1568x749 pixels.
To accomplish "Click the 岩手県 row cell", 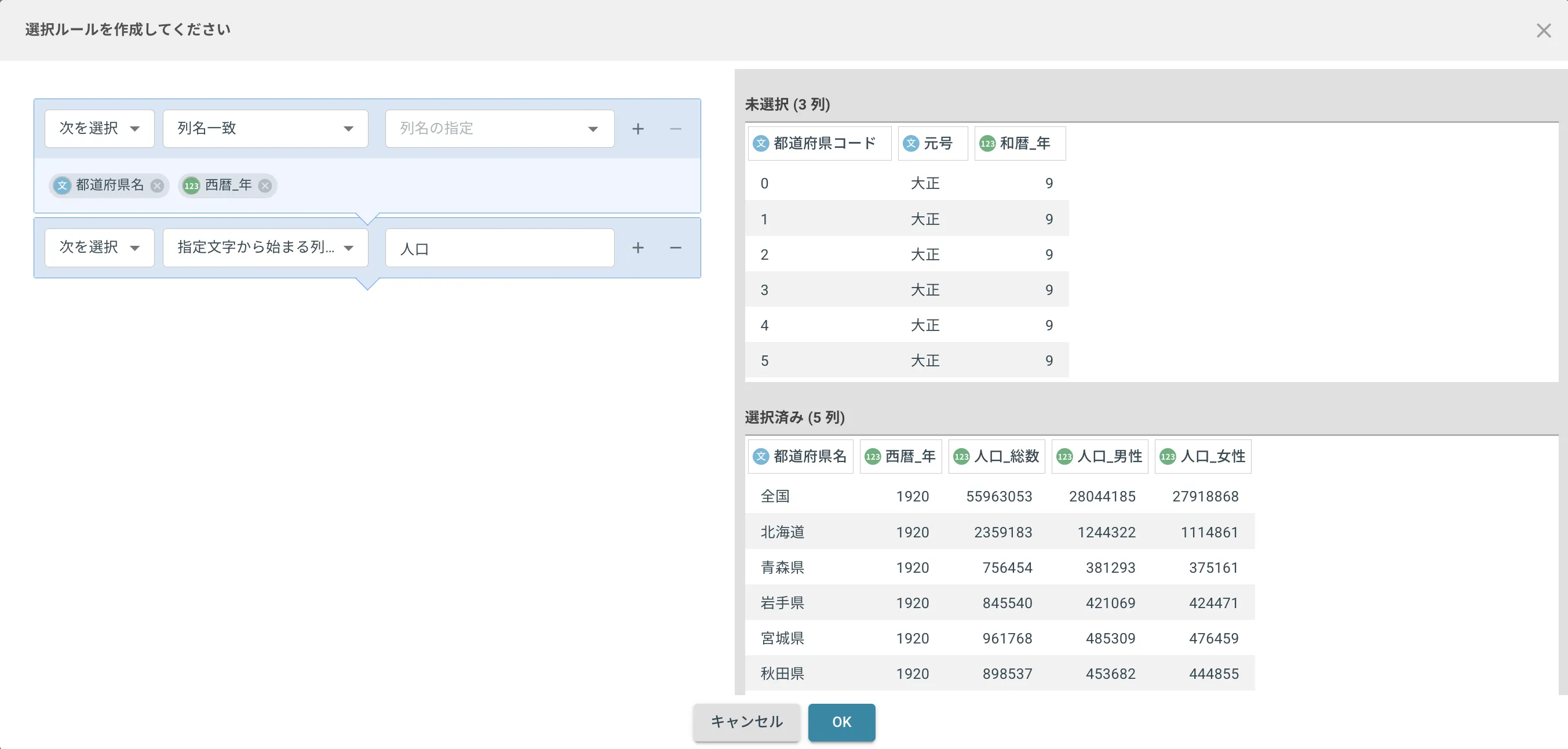I will click(782, 603).
